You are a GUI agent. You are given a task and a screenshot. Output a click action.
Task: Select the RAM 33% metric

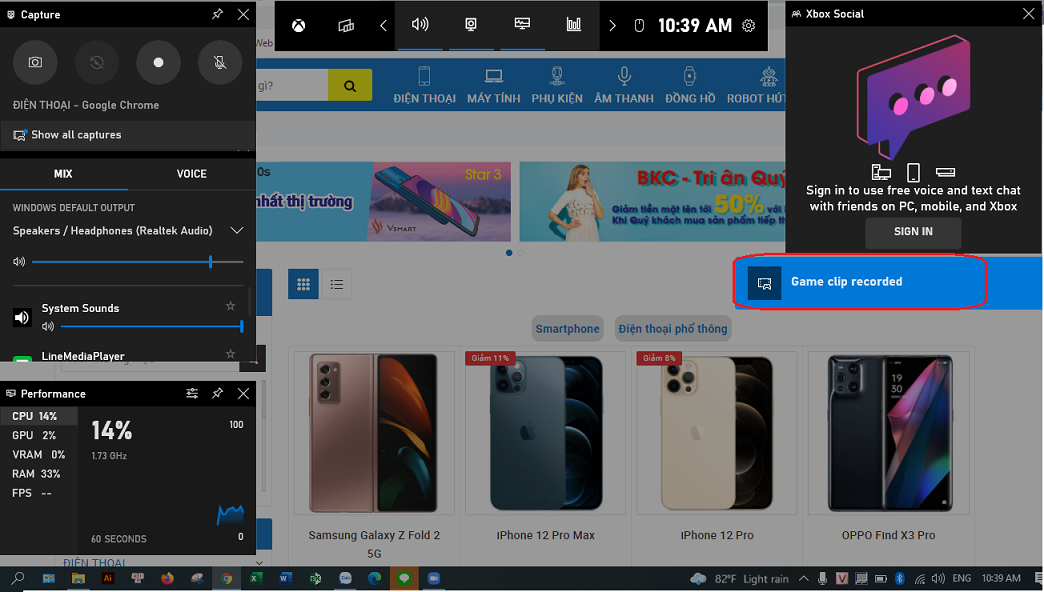(x=39, y=474)
